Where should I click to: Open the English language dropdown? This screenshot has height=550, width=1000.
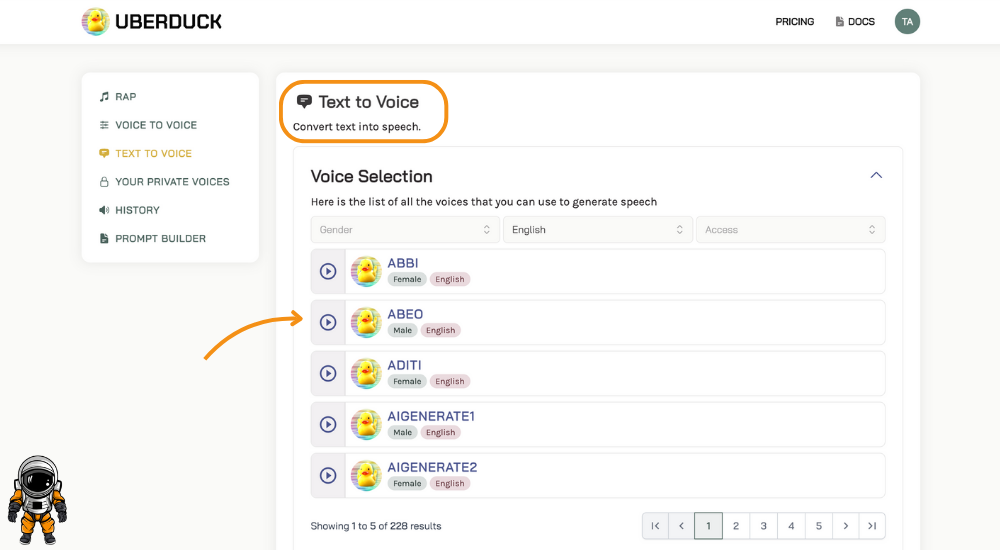(598, 230)
